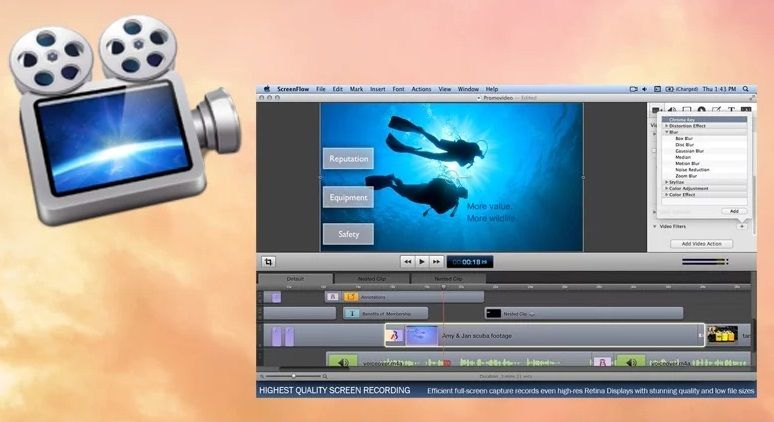The height and width of the screenshot is (422, 774).
Task: Switch to the Default timeline tab
Action: tap(295, 279)
